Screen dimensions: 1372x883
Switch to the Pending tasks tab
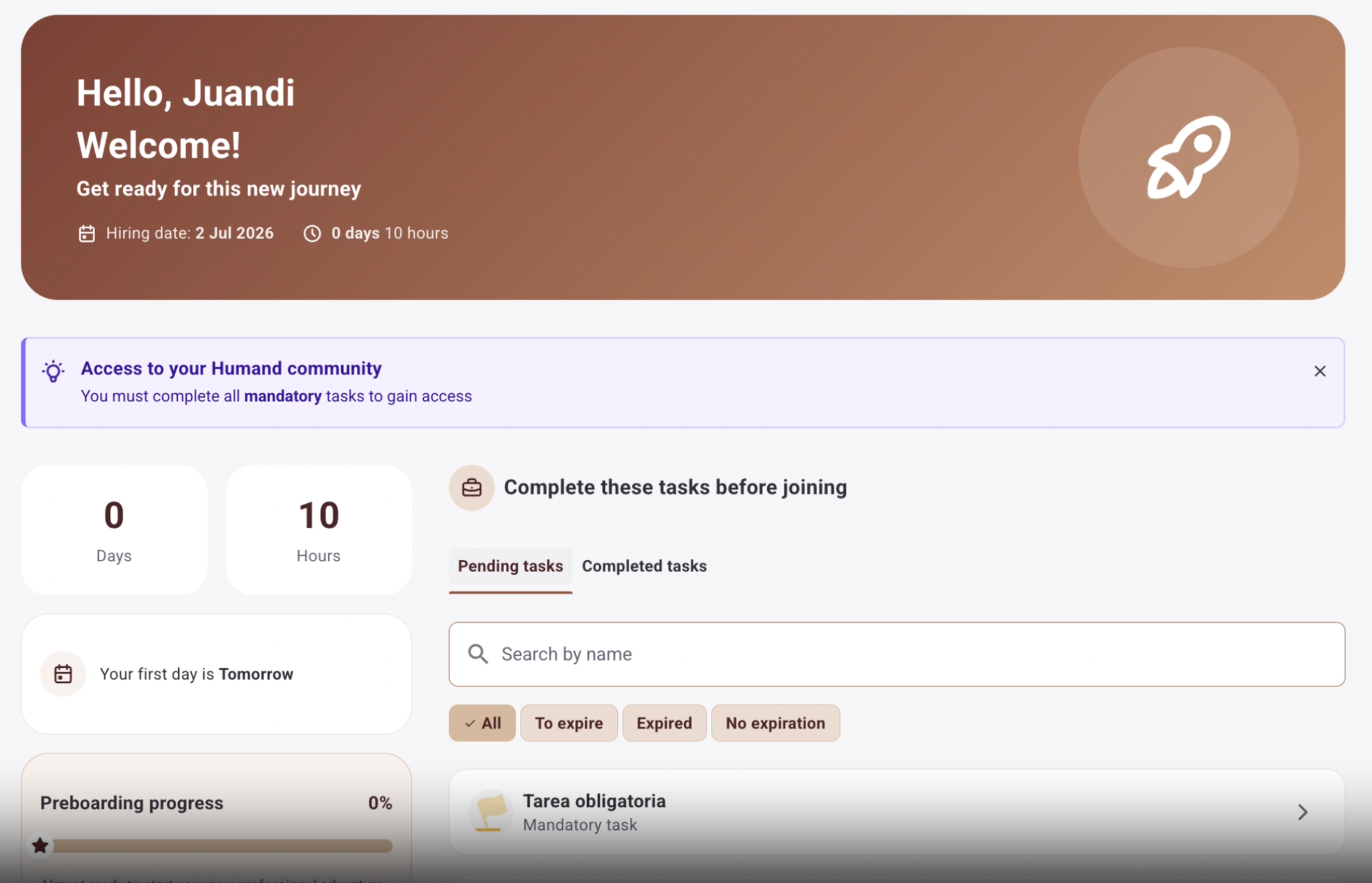click(x=510, y=566)
